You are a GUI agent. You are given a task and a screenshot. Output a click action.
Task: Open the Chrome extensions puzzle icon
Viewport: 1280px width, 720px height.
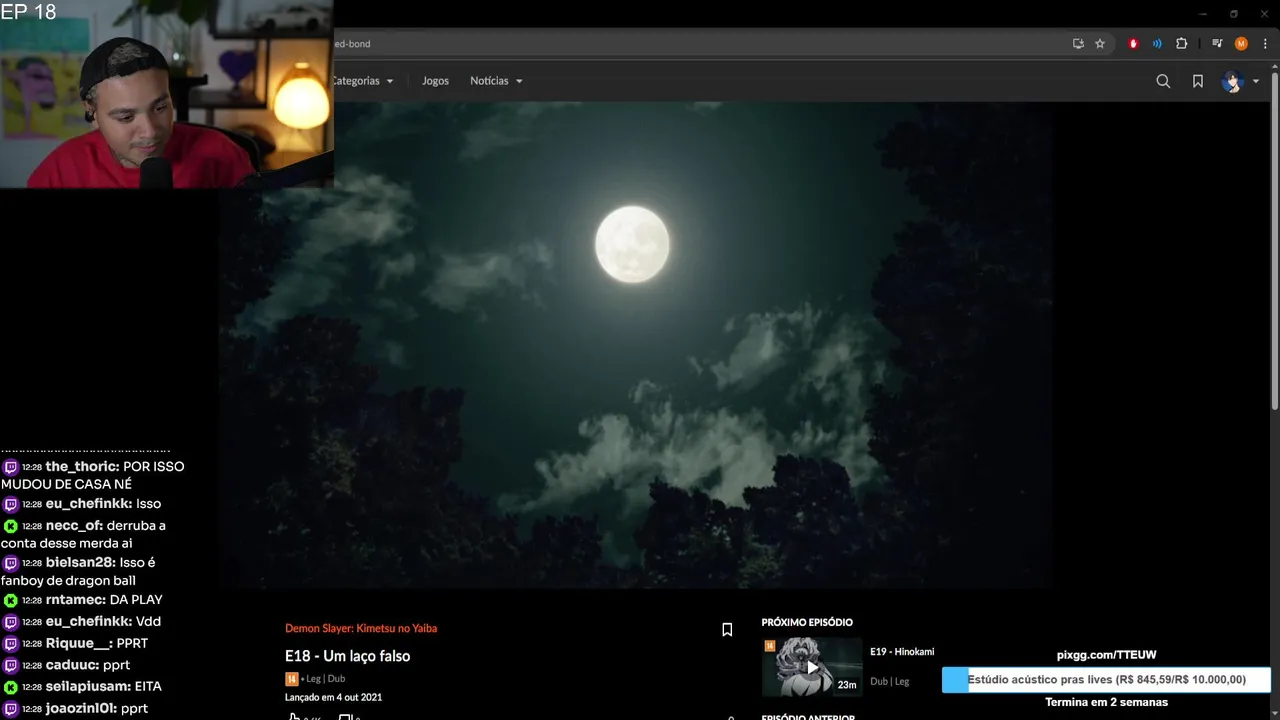coord(1181,44)
